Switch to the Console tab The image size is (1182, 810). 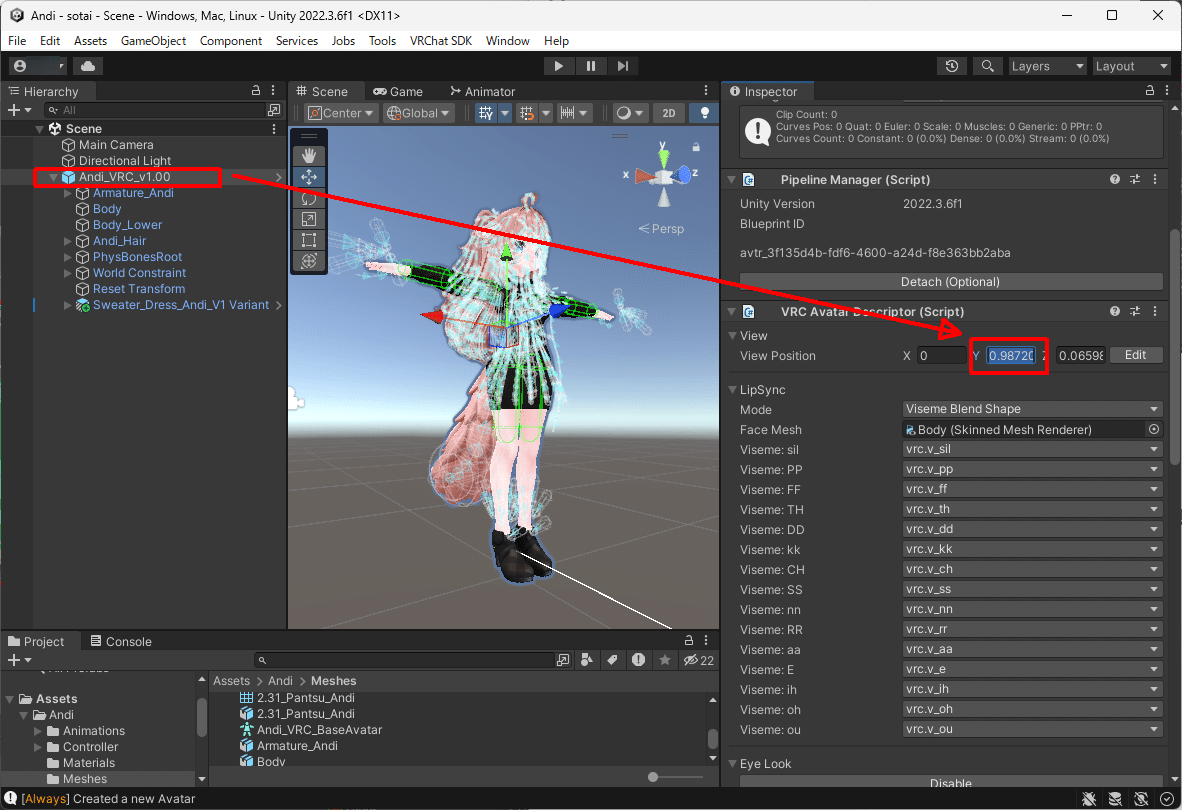121,641
